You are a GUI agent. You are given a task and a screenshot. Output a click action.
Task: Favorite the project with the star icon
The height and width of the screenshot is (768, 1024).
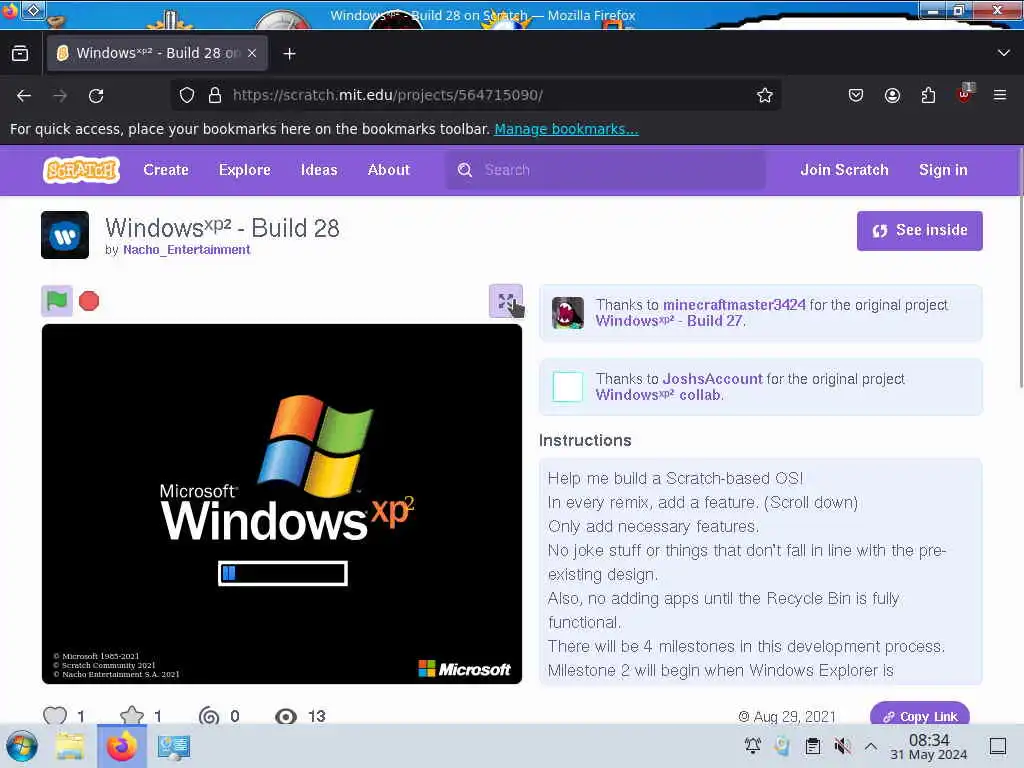[132, 716]
